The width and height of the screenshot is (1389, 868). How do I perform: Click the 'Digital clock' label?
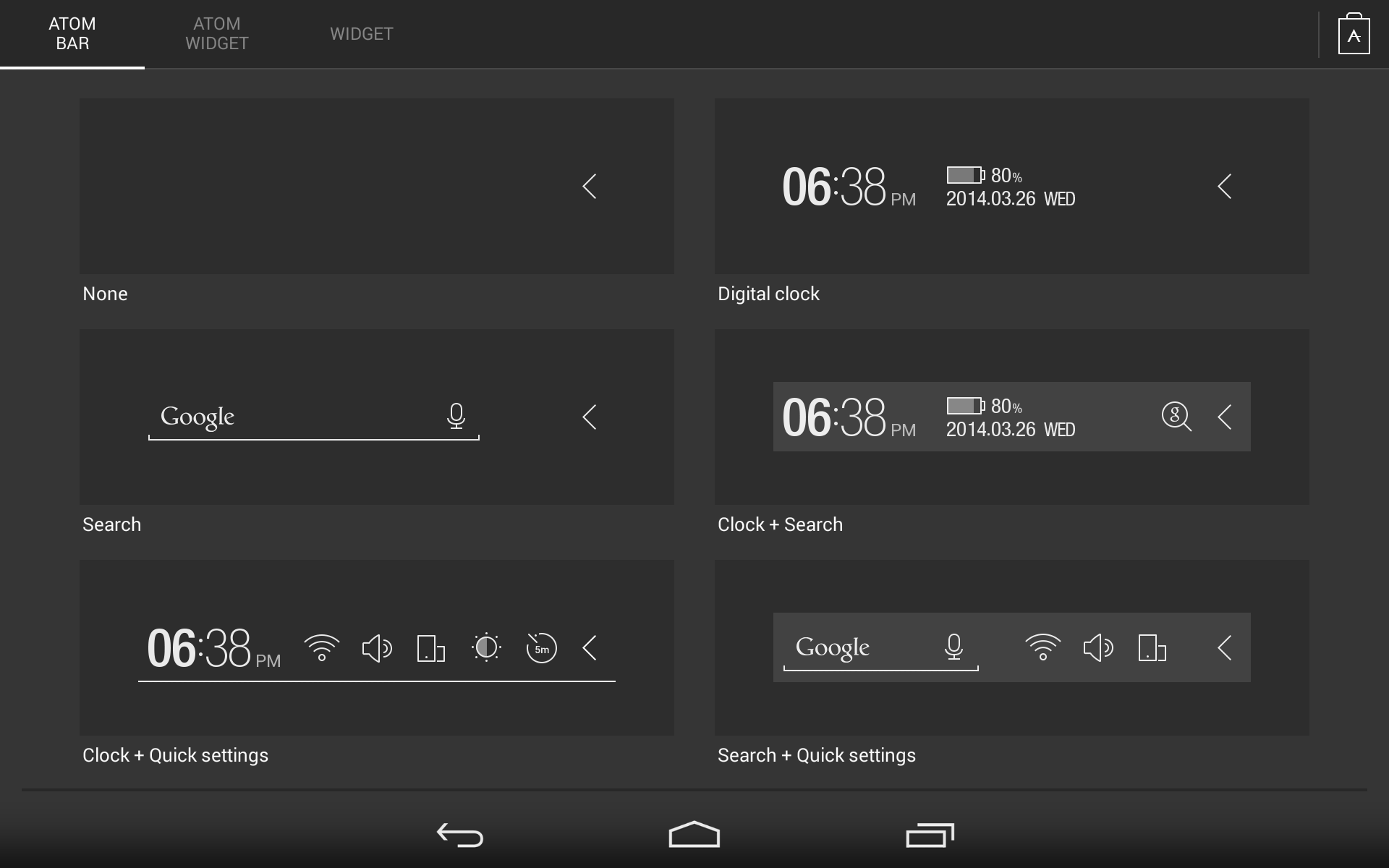click(768, 294)
